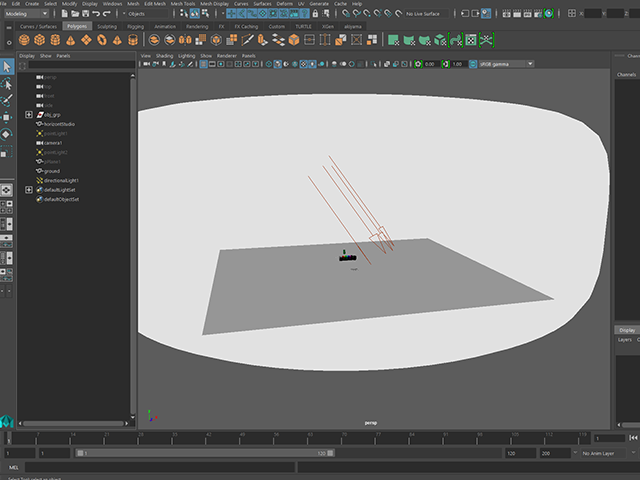Expand the obj_grp node in Outliner
This screenshot has width=640, height=480.
[29, 115]
